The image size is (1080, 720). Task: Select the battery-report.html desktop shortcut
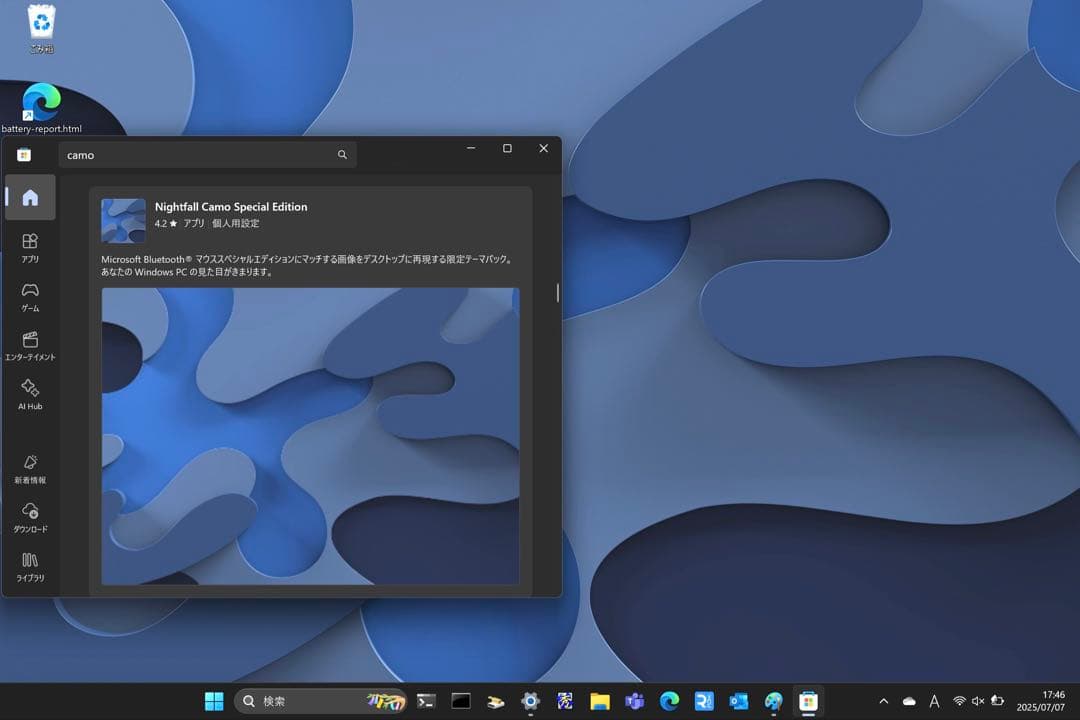[x=41, y=108]
